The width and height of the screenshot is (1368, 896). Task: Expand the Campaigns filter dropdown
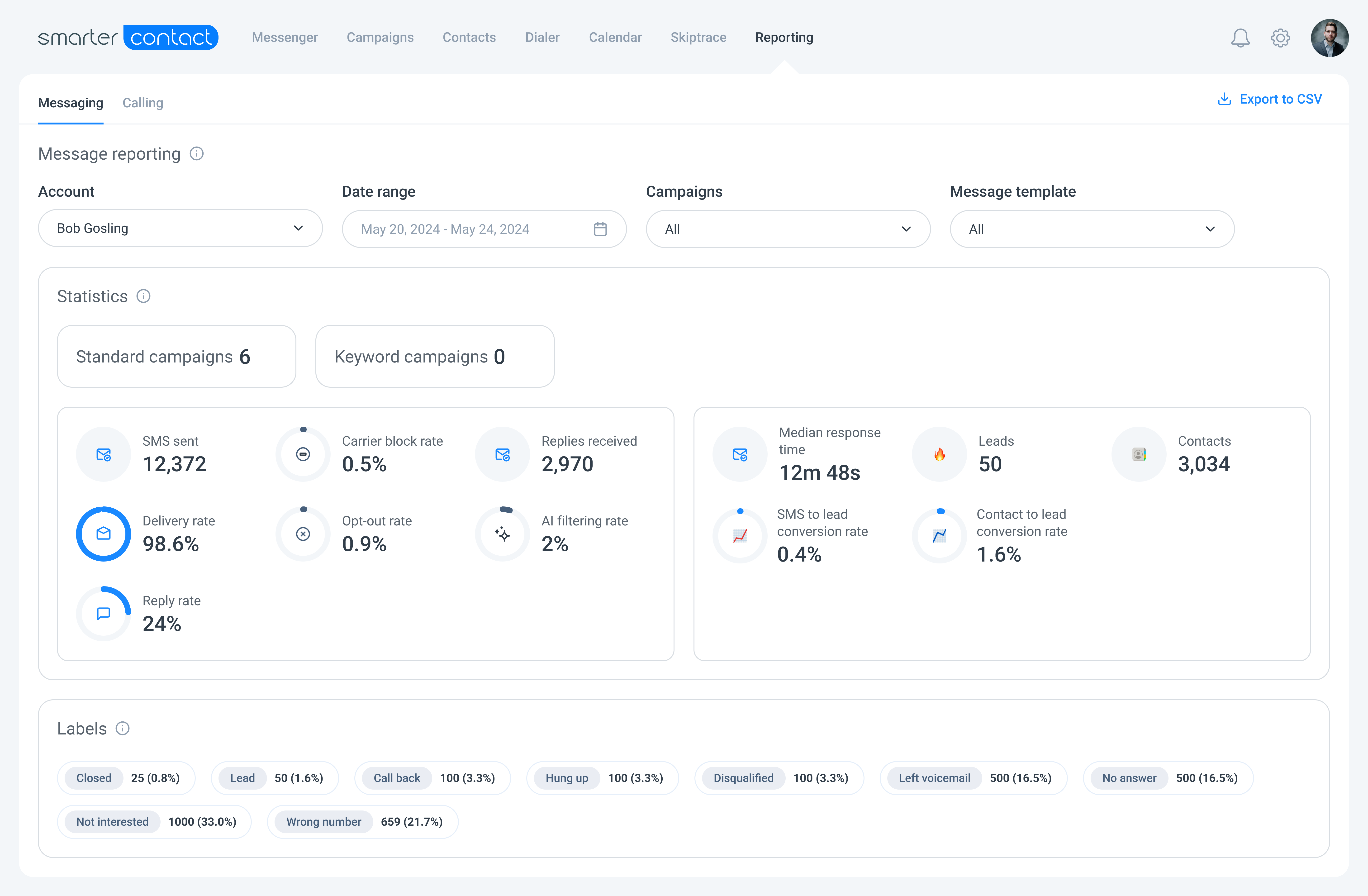pos(788,229)
